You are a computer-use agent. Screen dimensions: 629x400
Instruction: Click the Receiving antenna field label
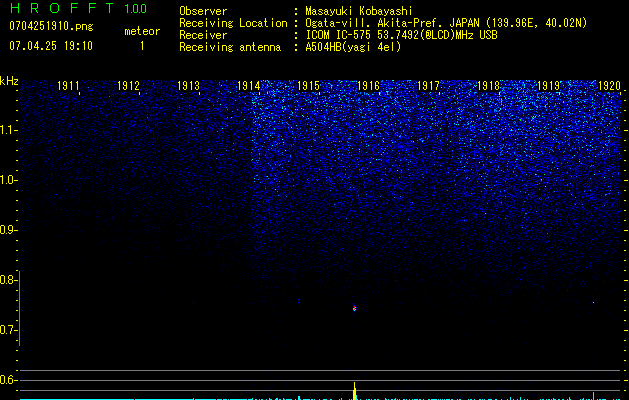[x=230, y=47]
